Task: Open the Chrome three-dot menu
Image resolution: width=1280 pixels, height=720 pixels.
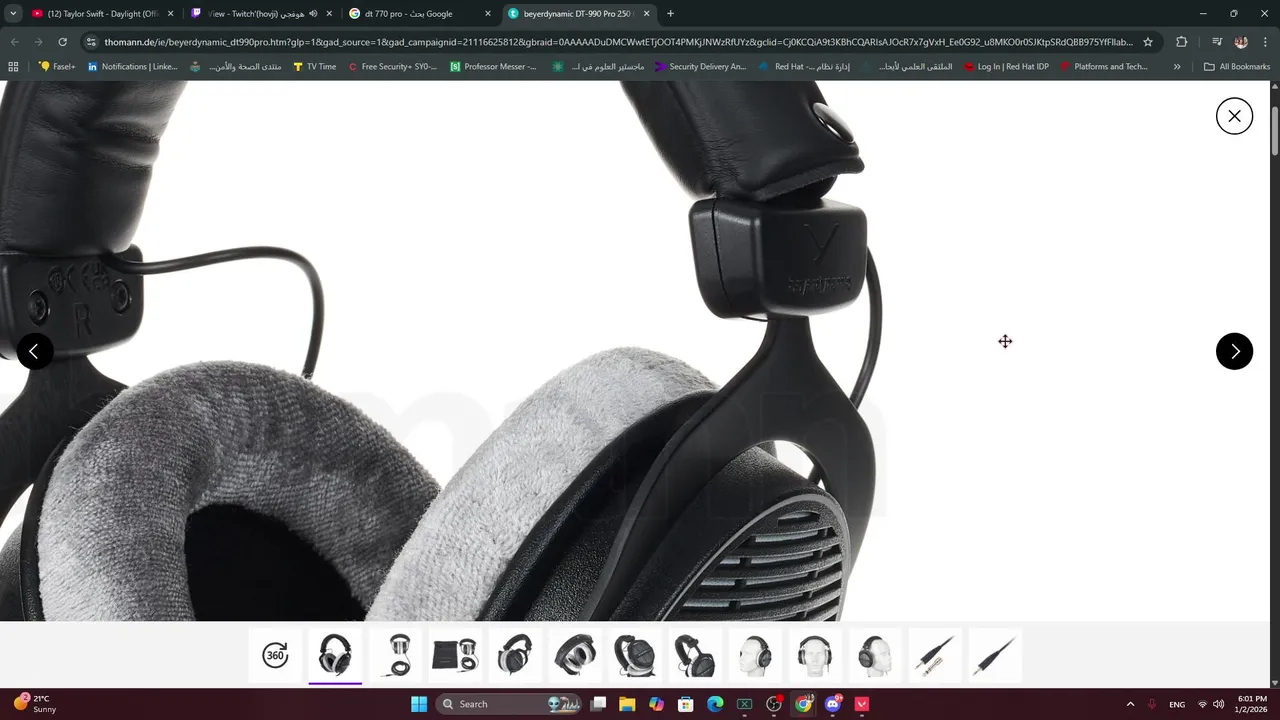Action: coord(1265,42)
